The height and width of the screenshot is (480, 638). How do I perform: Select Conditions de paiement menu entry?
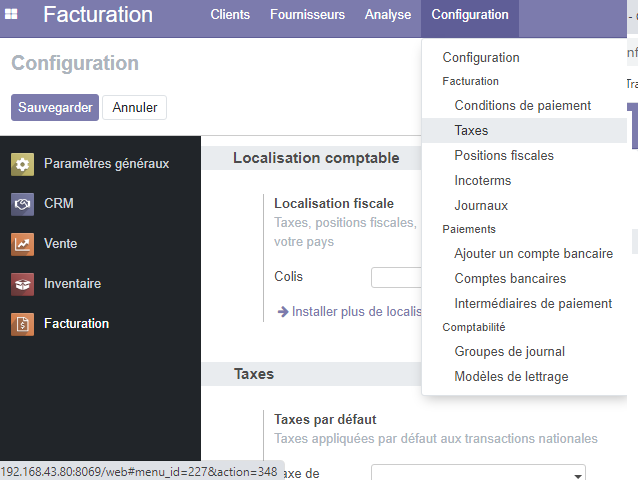[522, 106]
